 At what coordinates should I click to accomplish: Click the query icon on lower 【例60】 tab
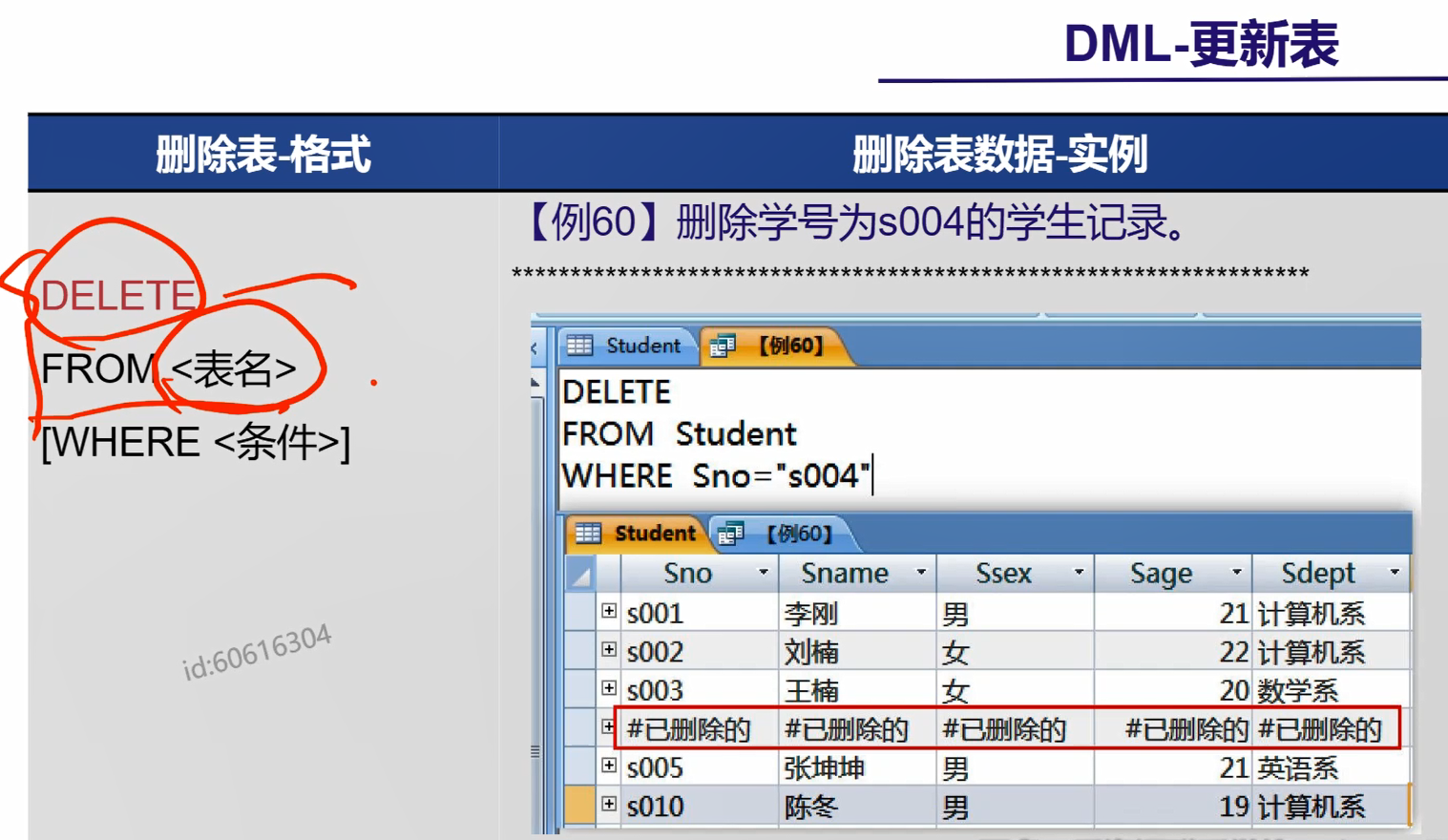tap(731, 534)
